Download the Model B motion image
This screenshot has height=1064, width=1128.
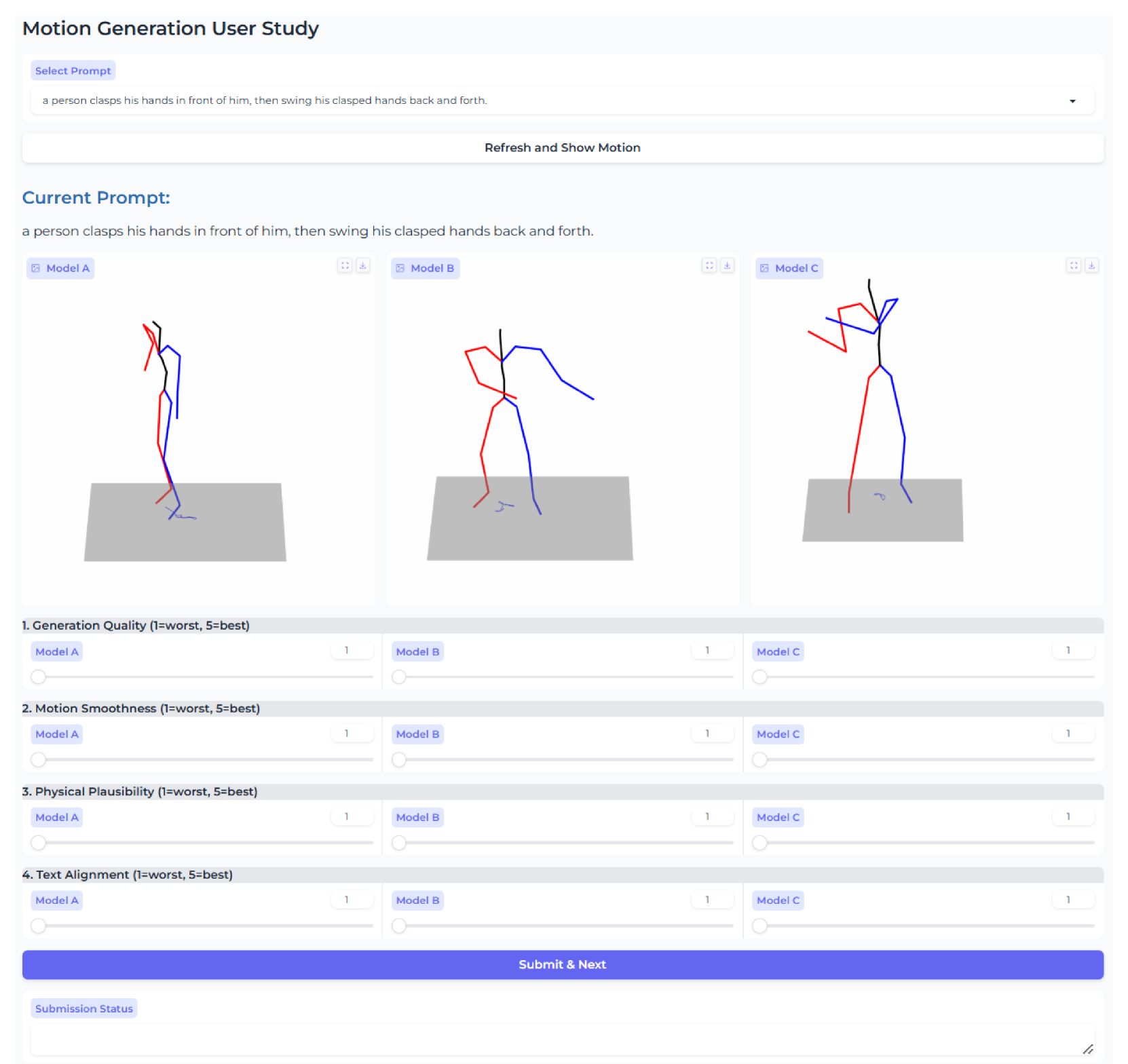point(728,265)
